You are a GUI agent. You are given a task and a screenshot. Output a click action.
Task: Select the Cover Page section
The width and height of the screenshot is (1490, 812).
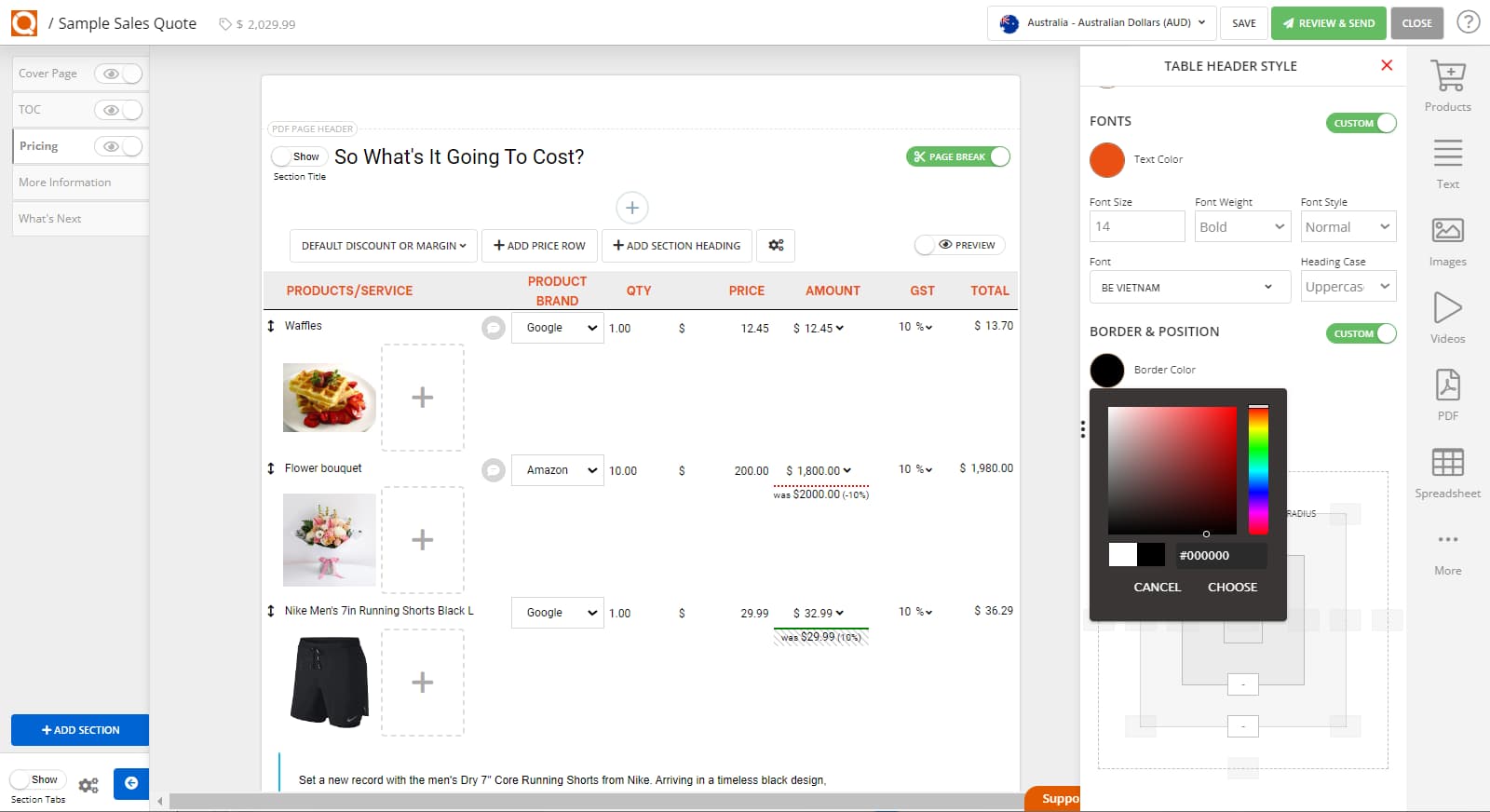coord(48,74)
